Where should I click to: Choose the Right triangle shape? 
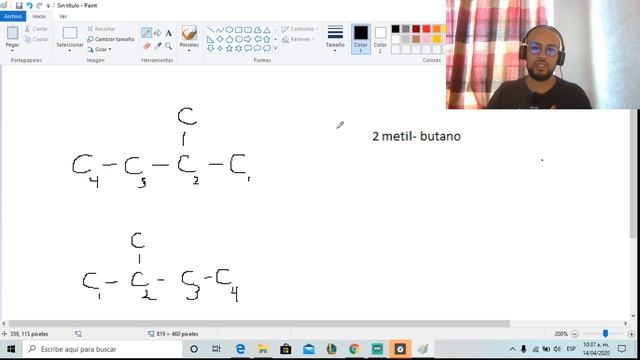211,39
